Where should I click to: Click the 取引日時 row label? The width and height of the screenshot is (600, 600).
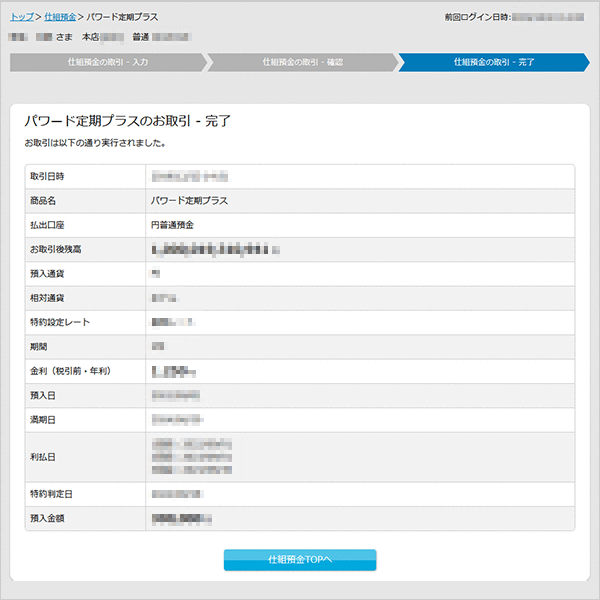48,176
